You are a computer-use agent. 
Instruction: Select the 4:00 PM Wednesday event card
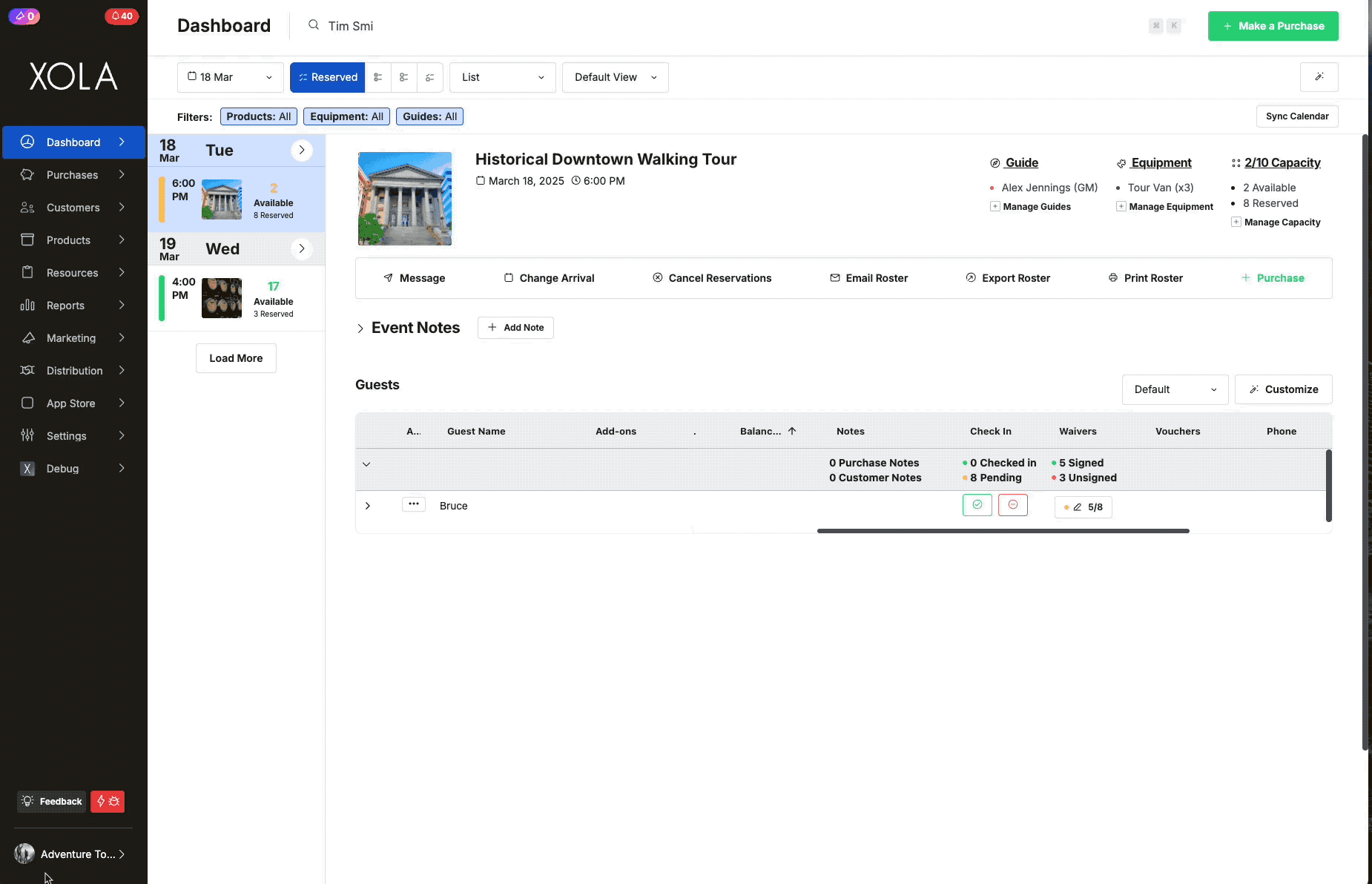coord(237,298)
